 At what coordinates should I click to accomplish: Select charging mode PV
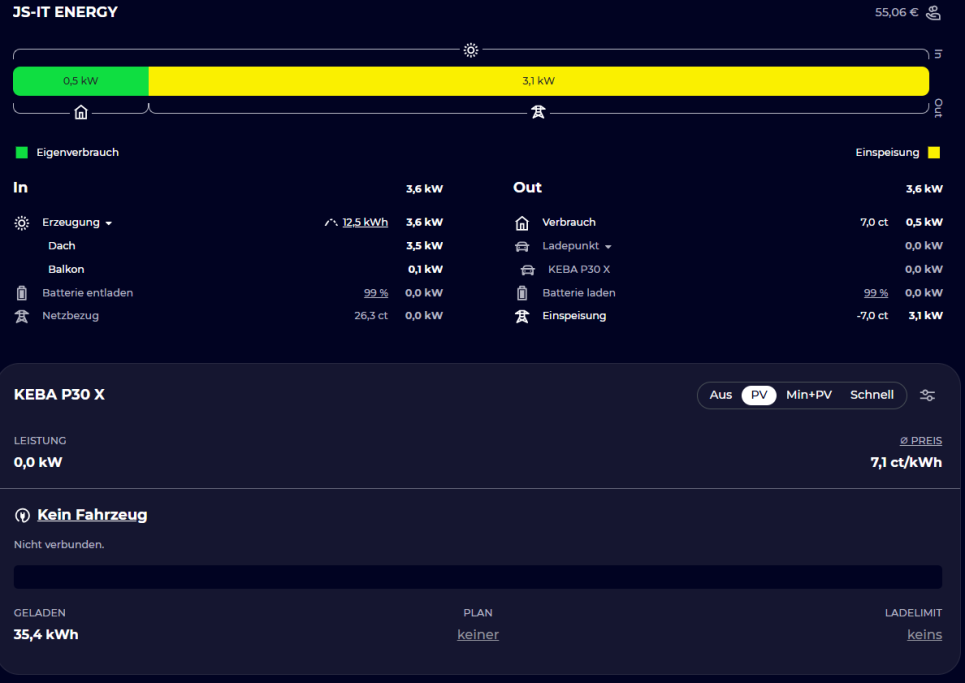click(759, 395)
